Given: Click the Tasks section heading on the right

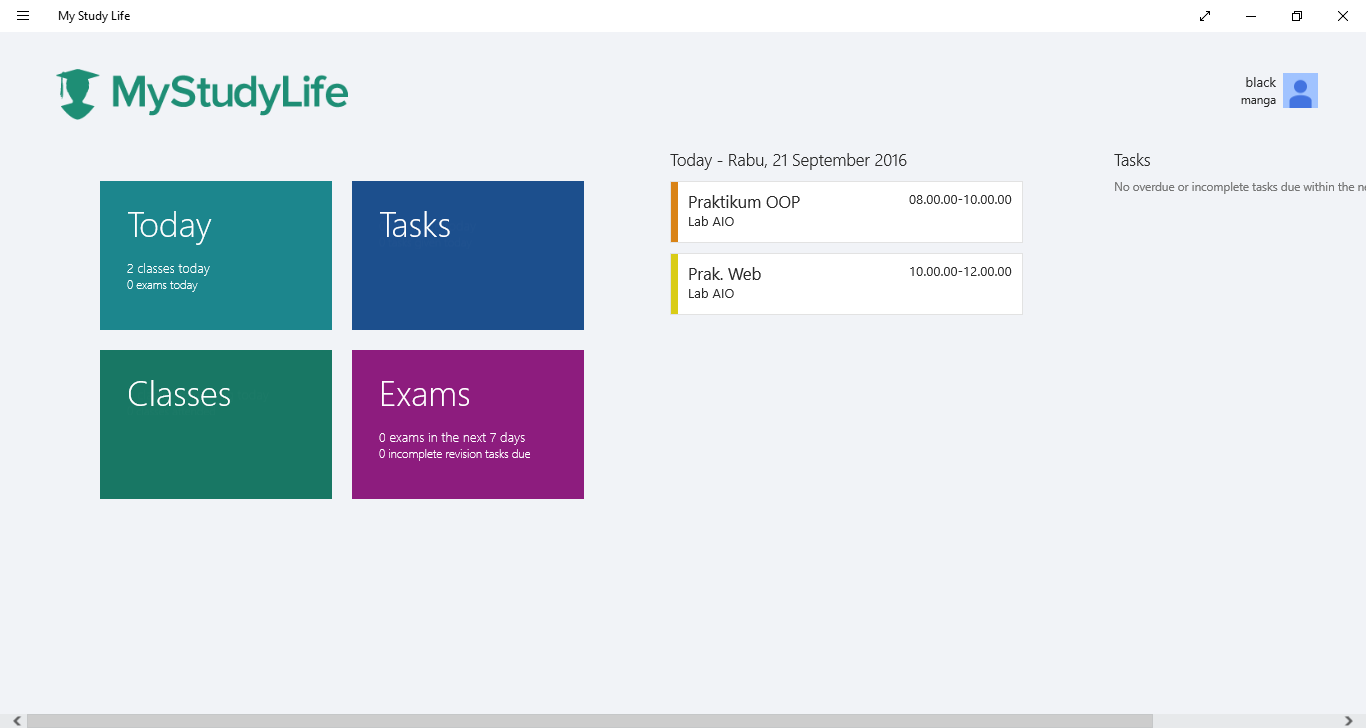Looking at the screenshot, I should (x=1132, y=160).
